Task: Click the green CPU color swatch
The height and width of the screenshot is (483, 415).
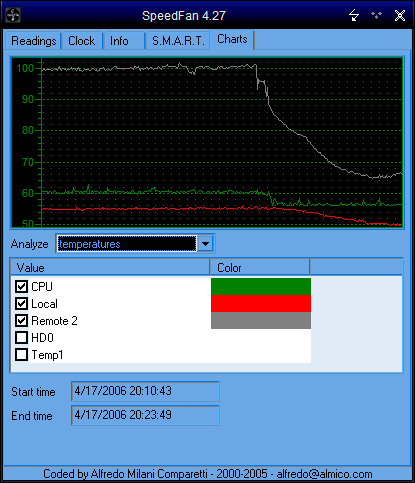Action: pyautogui.click(x=261, y=286)
